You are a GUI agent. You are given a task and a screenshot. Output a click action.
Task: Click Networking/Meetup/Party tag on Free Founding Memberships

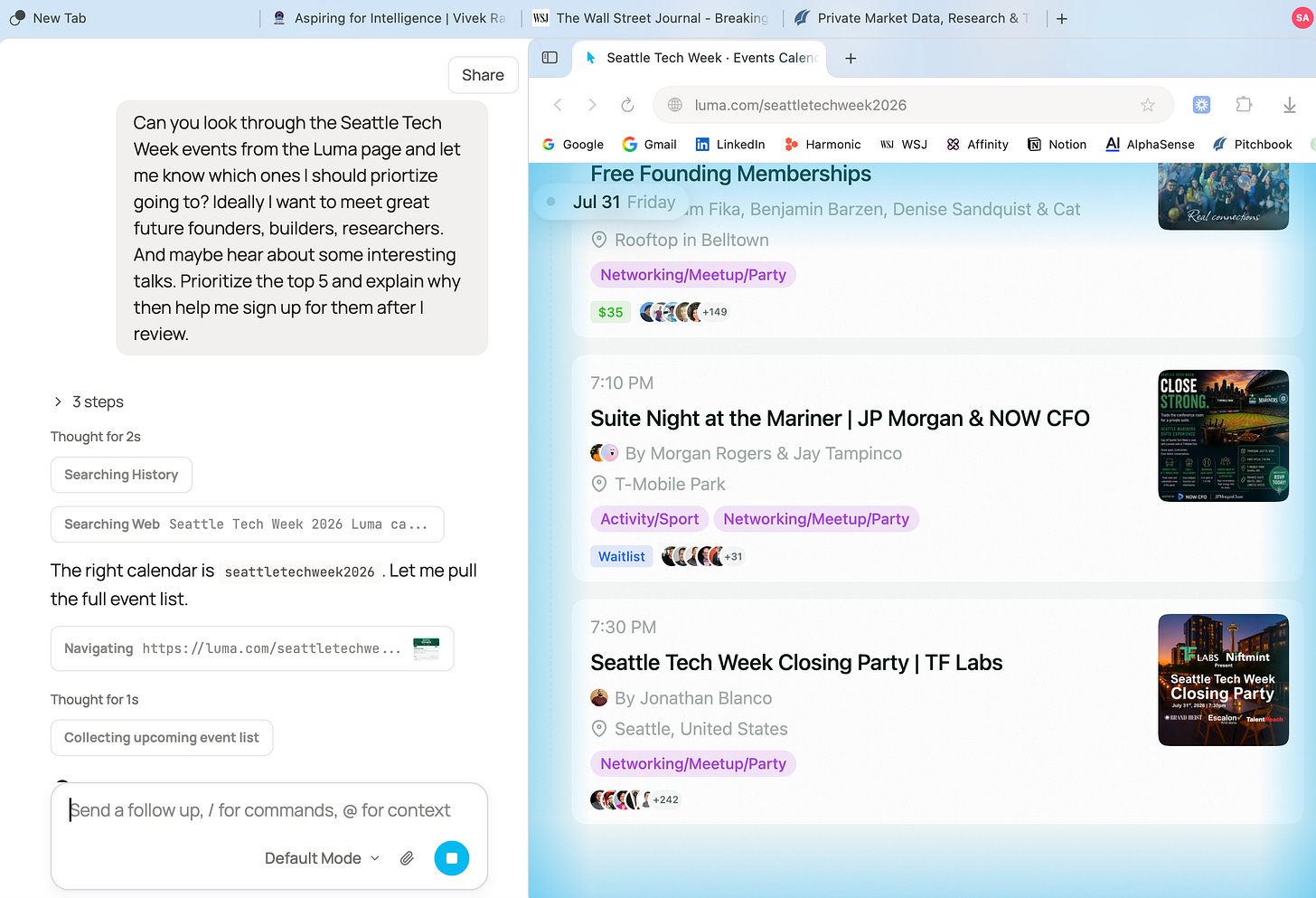(693, 275)
